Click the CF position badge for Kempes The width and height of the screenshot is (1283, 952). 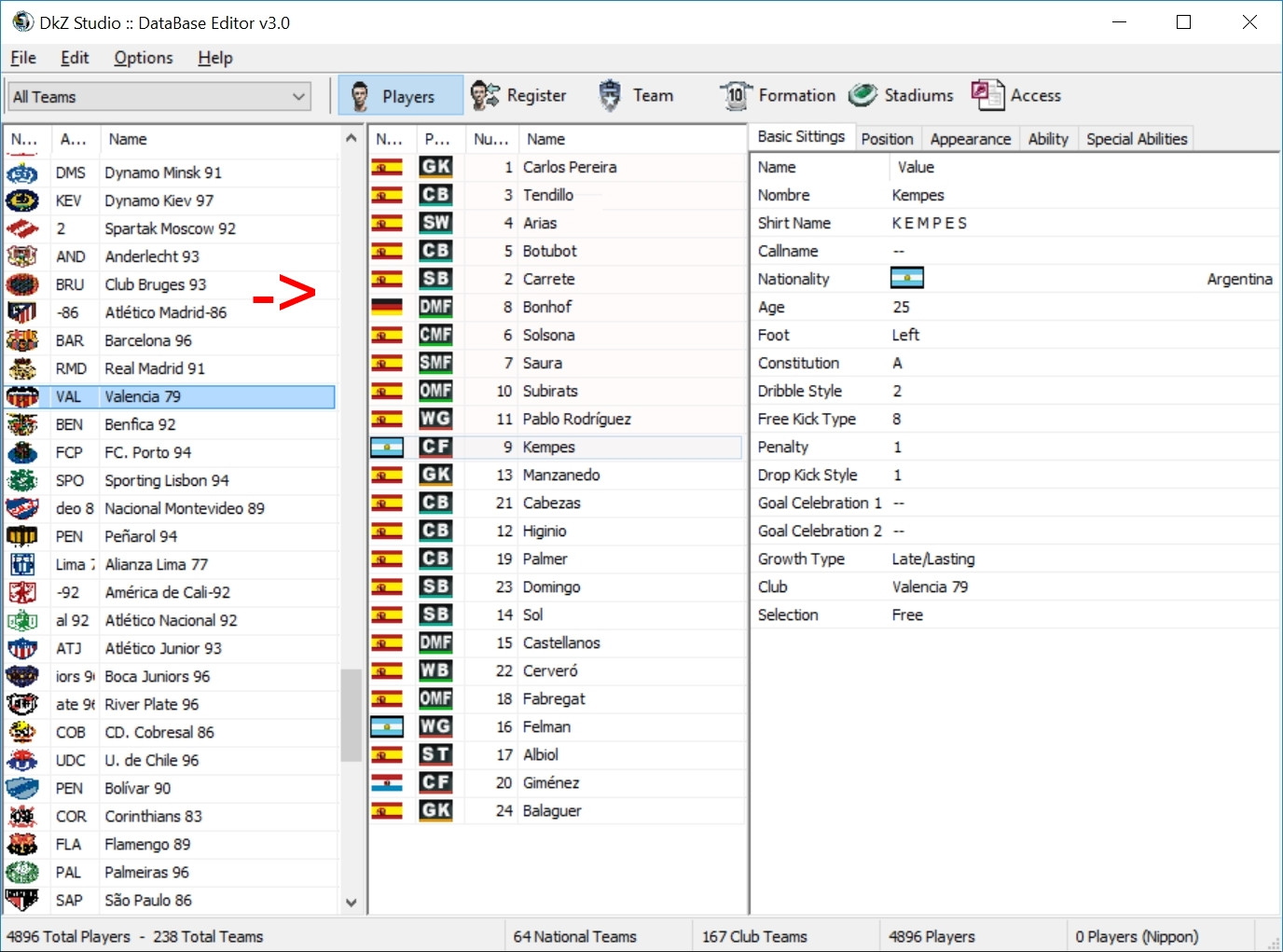[x=435, y=447]
